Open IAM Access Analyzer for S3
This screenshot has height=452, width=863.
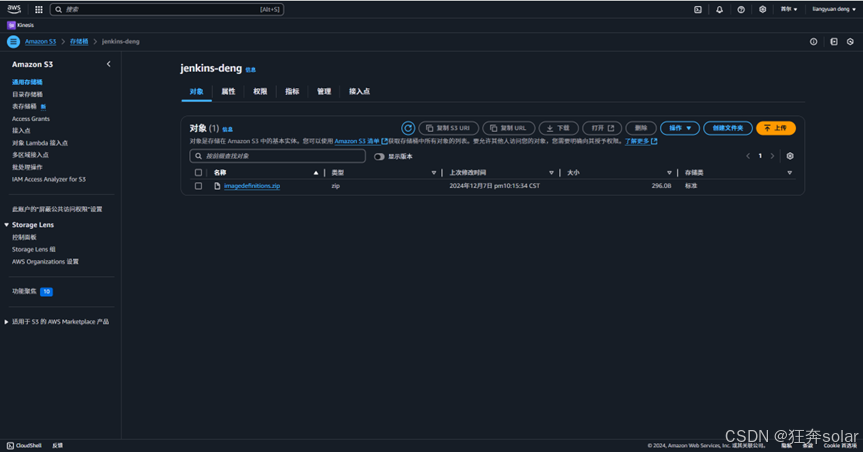click(49, 179)
